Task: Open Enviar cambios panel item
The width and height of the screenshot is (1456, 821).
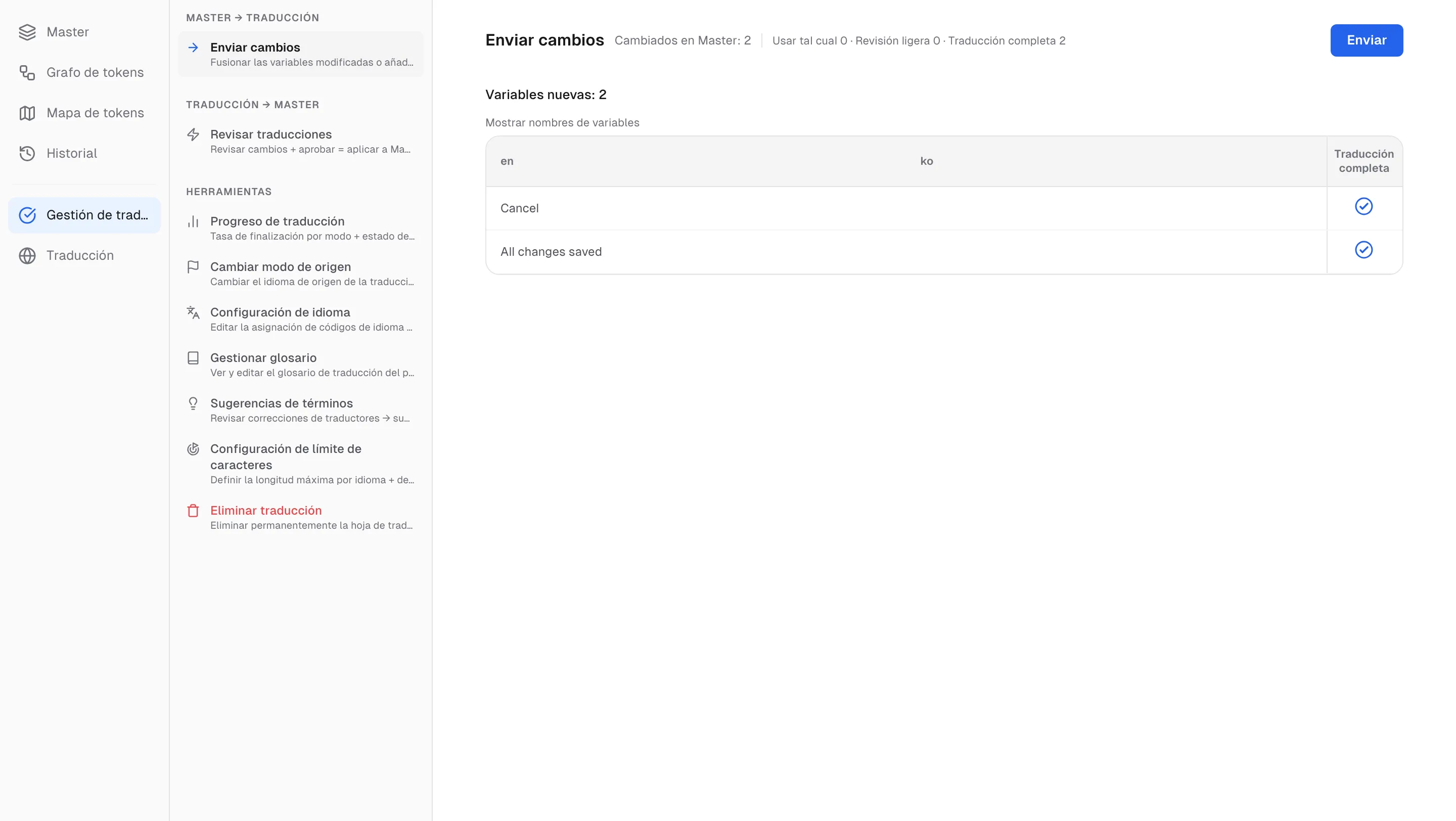Action: click(301, 54)
